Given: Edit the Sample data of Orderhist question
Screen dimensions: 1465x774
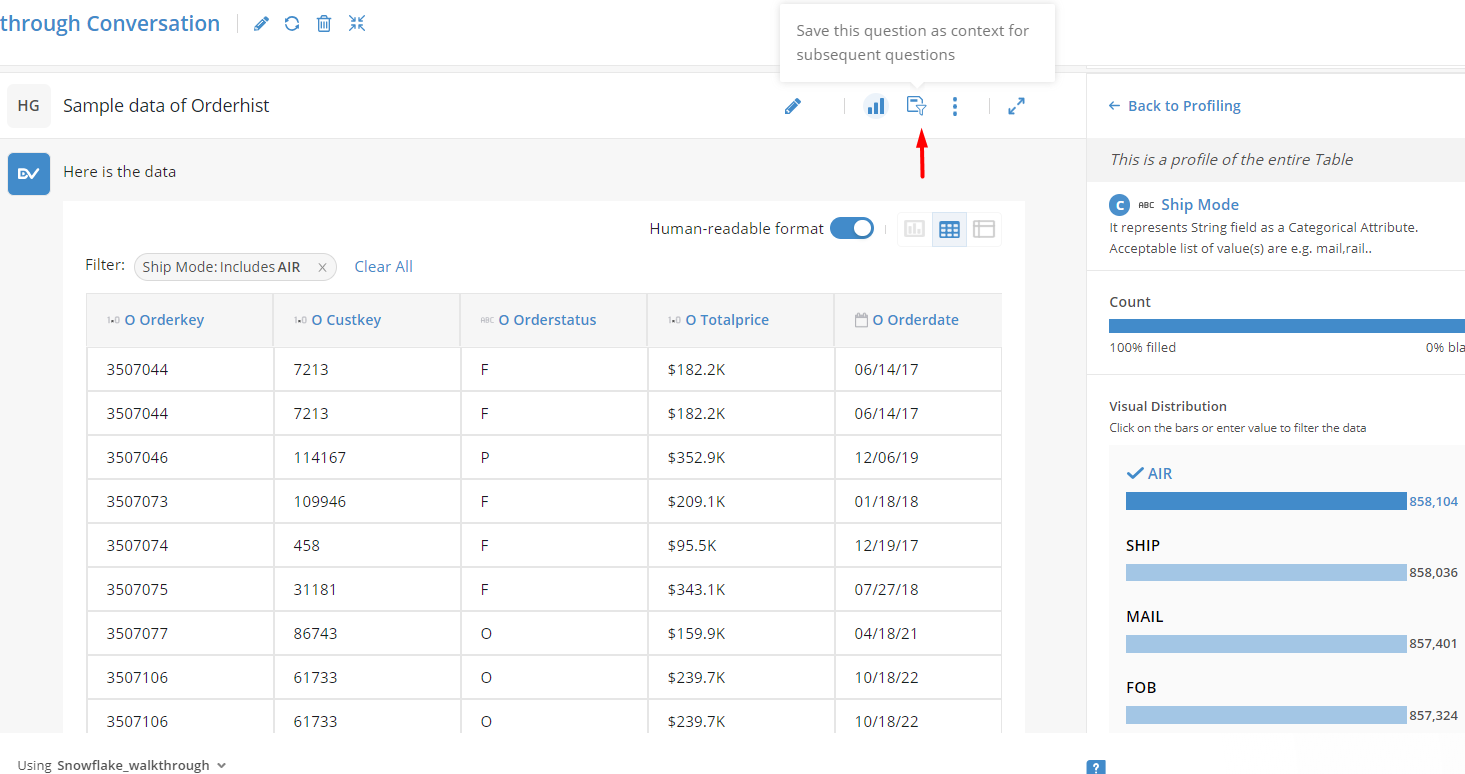Looking at the screenshot, I should [x=793, y=106].
